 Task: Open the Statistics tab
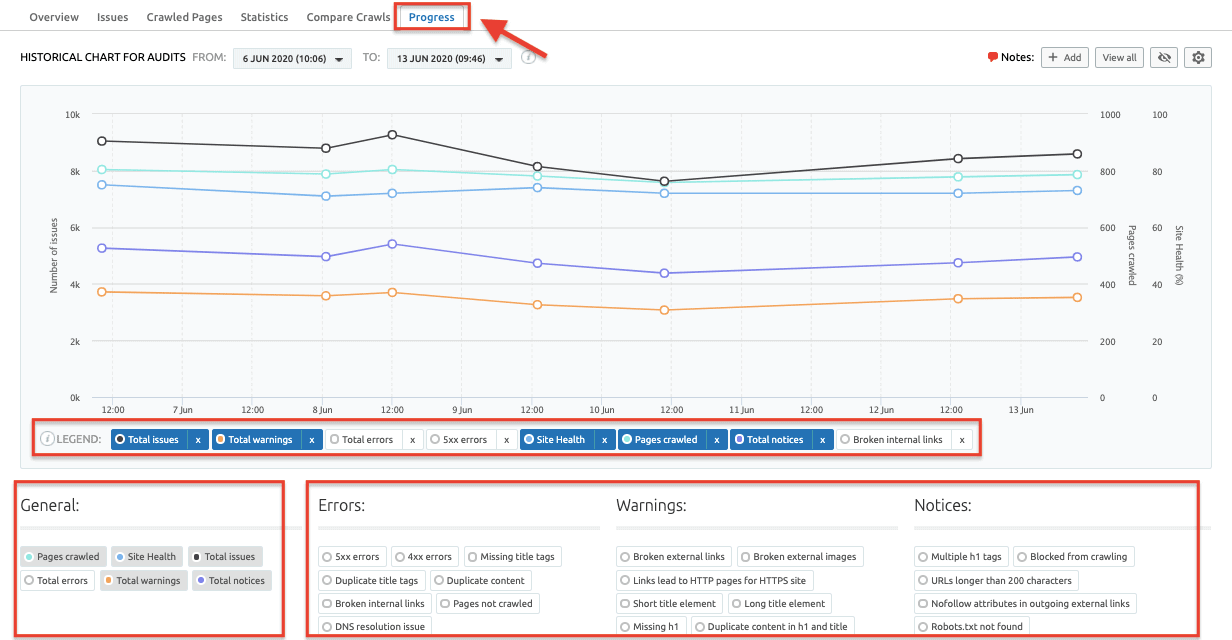[264, 17]
